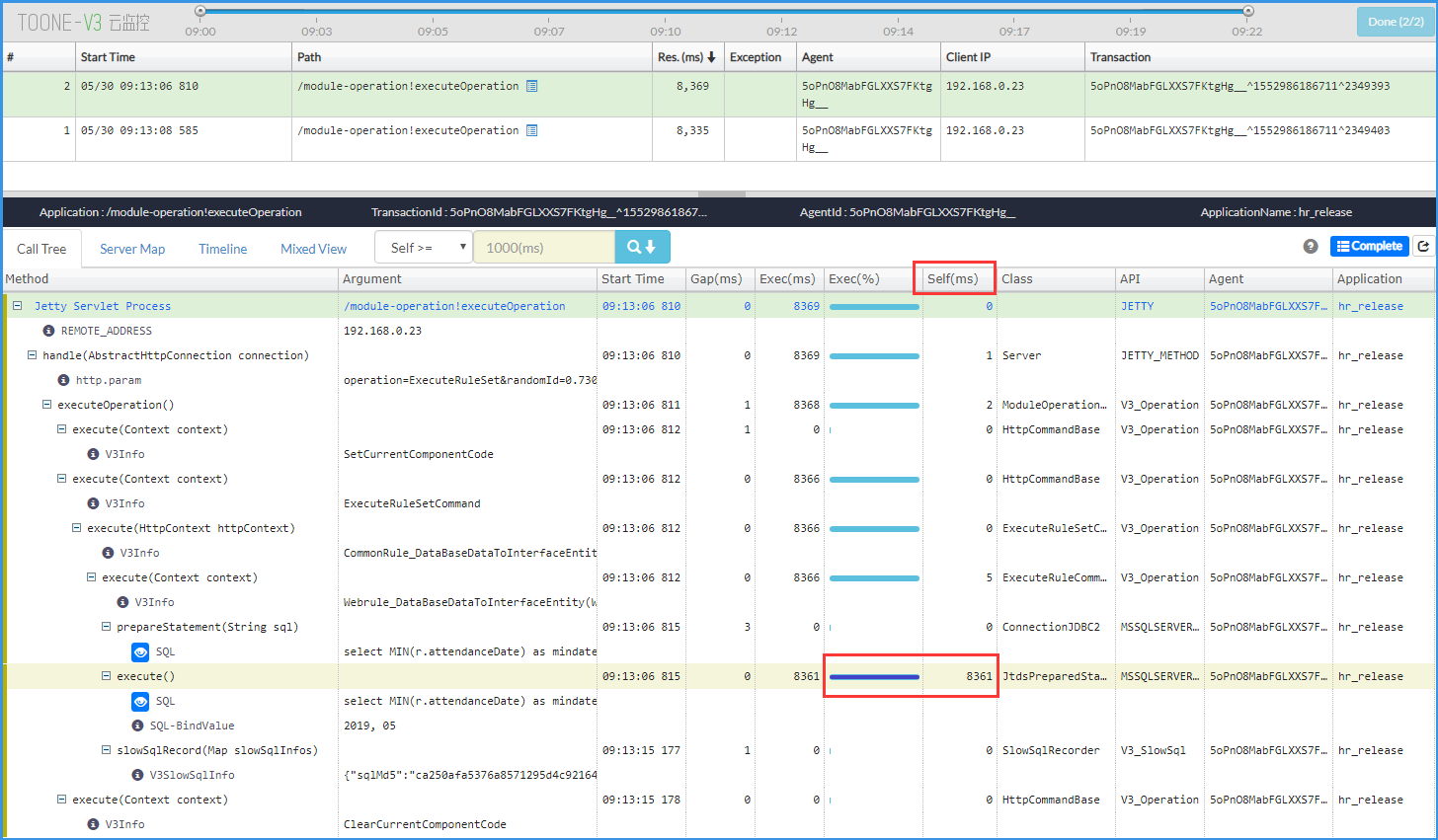
Task: Click the Exec(ms) column header
Action: 787,279
